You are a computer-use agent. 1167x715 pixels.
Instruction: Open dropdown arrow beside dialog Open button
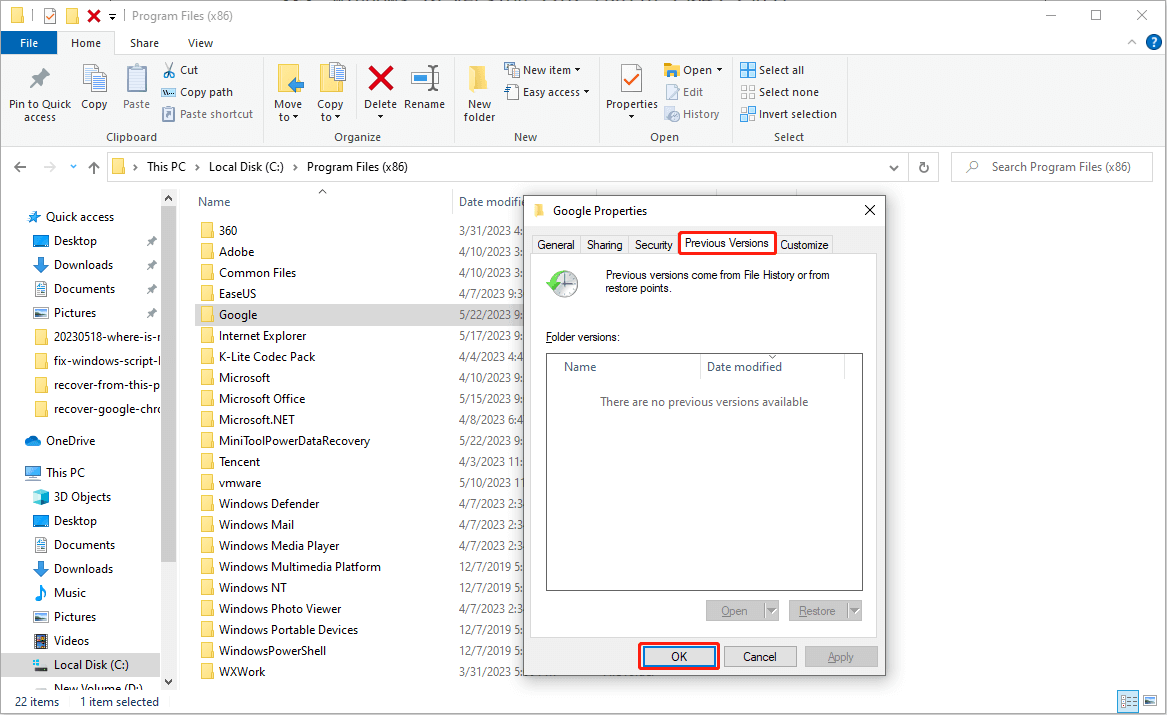pos(771,611)
